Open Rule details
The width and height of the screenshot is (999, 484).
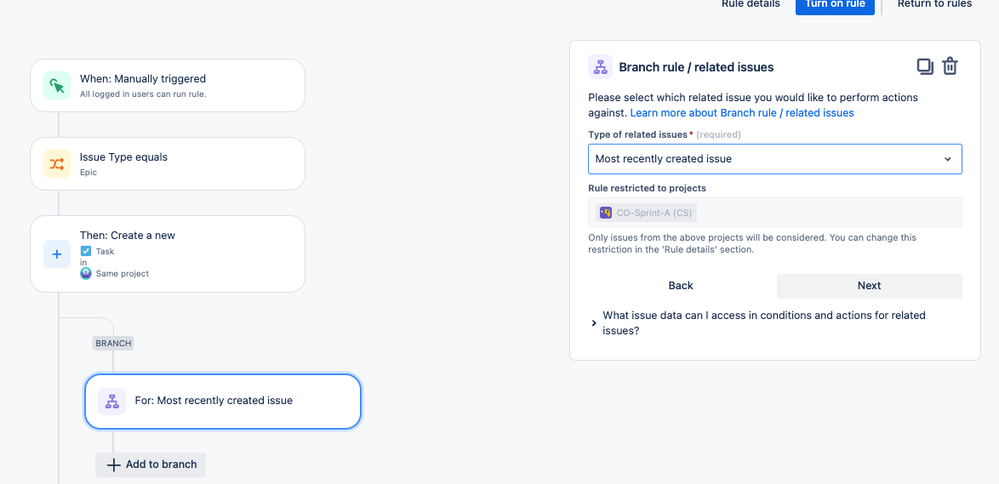point(750,5)
